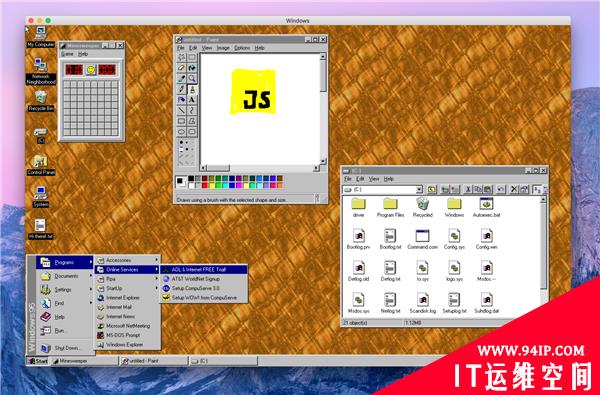The image size is (600, 395).
Task: Expand the StartUp programs submenu
Action: tap(128, 288)
